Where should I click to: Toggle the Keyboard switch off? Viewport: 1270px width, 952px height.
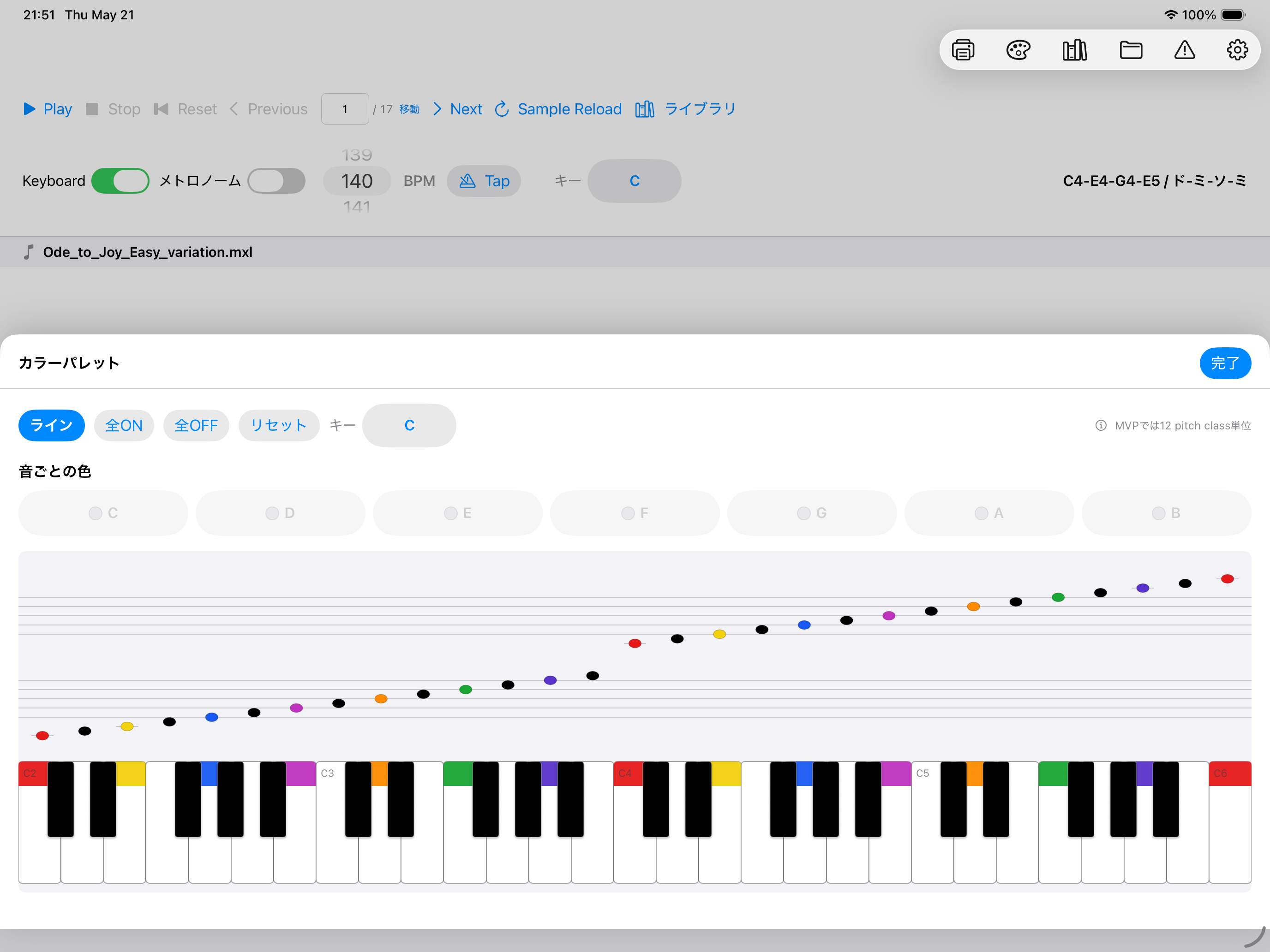coord(120,181)
